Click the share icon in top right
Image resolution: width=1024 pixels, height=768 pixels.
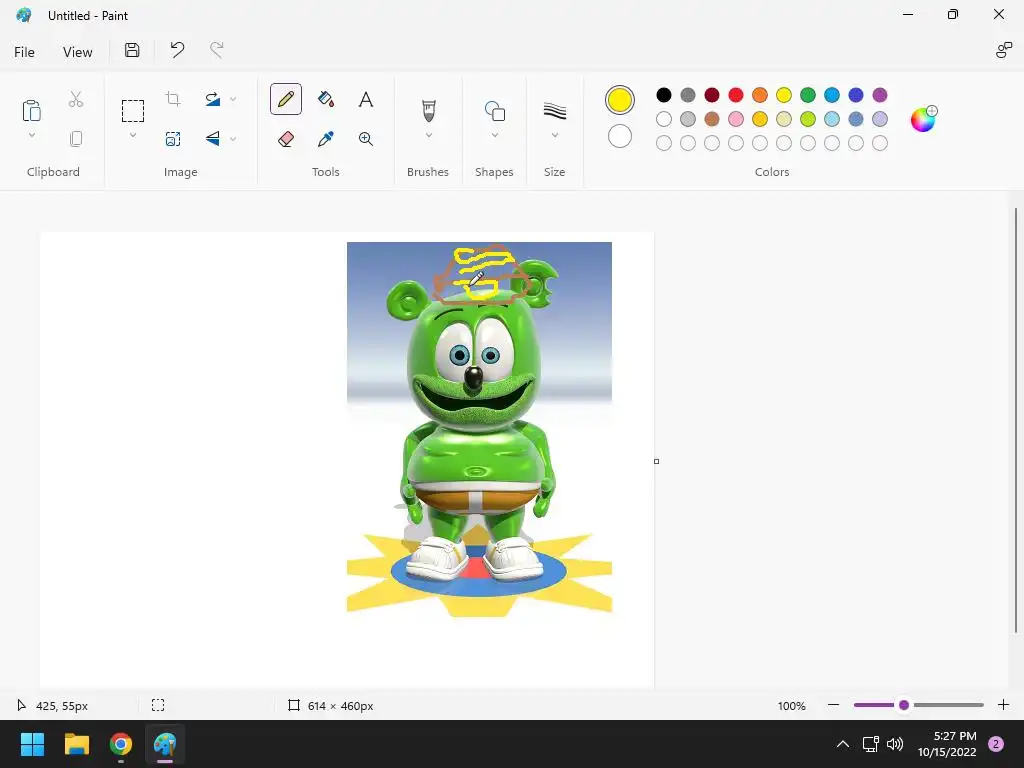coord(1003,50)
